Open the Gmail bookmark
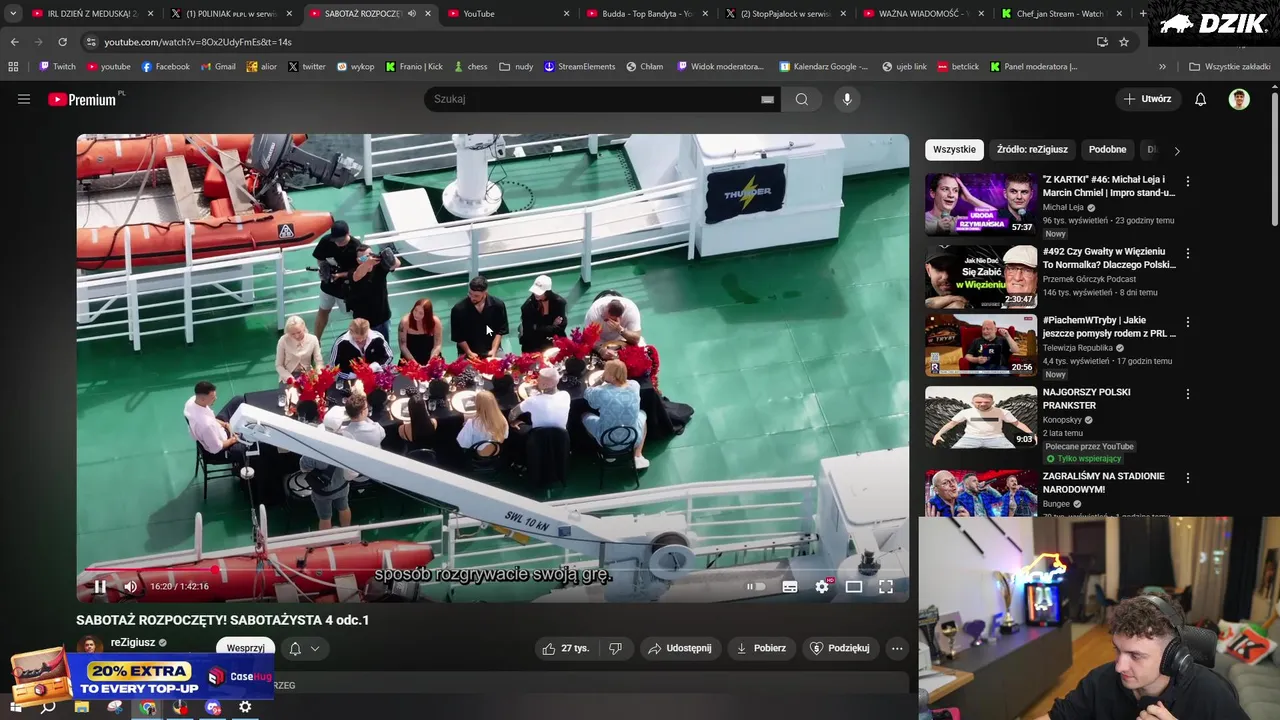The width and height of the screenshot is (1280, 720). point(218,67)
